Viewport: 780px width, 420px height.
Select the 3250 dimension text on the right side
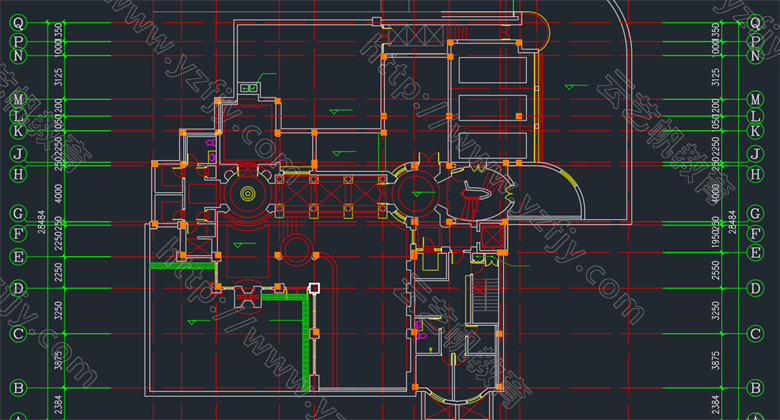pyautogui.click(x=715, y=311)
